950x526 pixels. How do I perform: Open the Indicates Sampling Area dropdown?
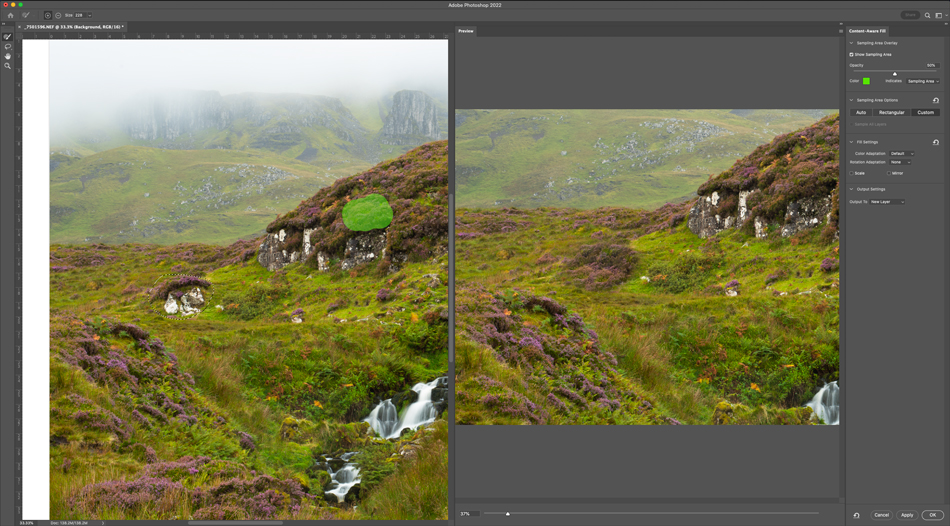click(x=922, y=81)
